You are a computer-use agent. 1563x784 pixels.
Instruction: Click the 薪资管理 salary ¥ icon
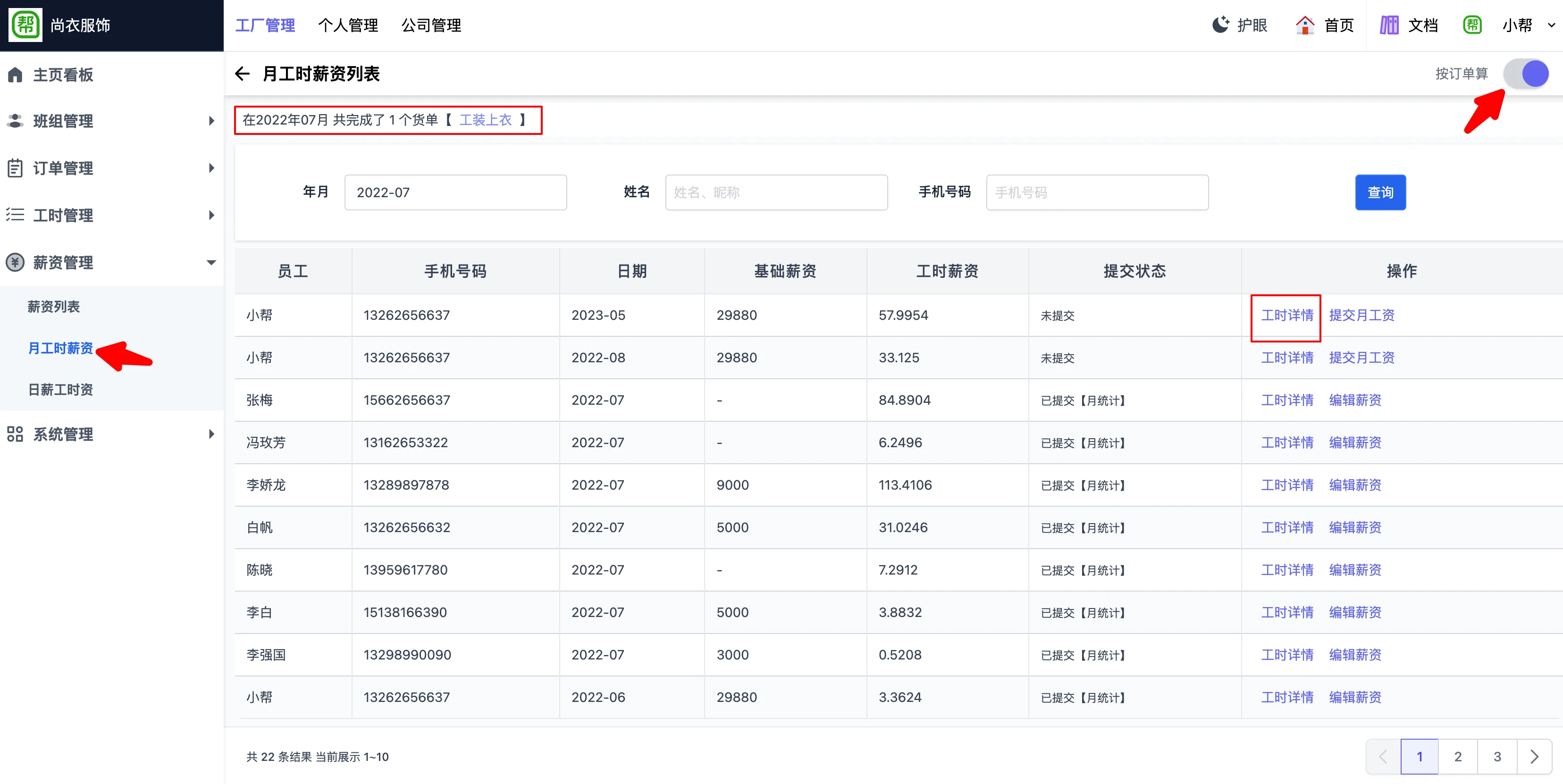(15, 262)
